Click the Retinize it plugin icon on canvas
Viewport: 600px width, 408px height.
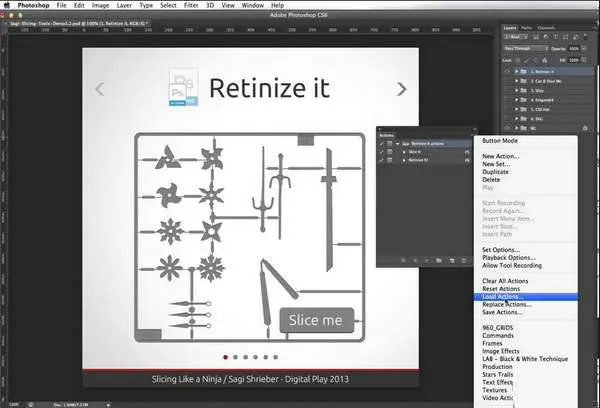pyautogui.click(x=184, y=87)
